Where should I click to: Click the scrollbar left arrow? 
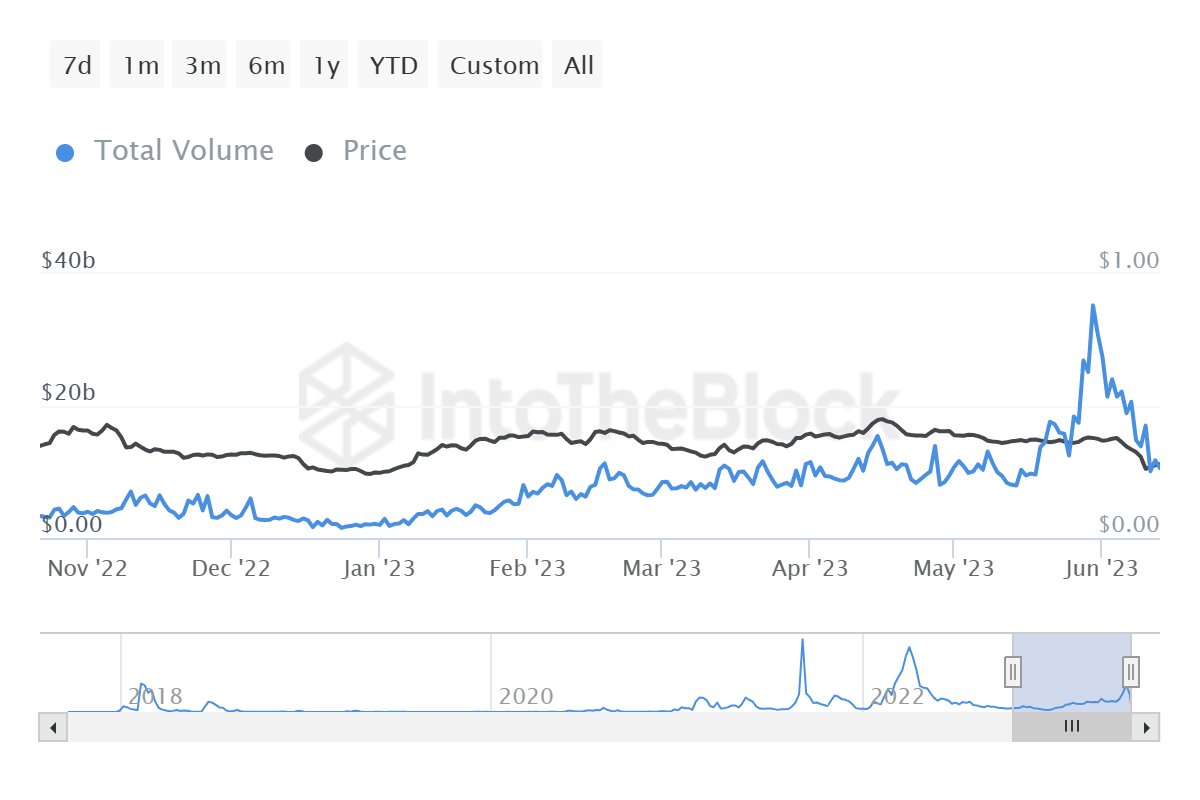[x=53, y=727]
